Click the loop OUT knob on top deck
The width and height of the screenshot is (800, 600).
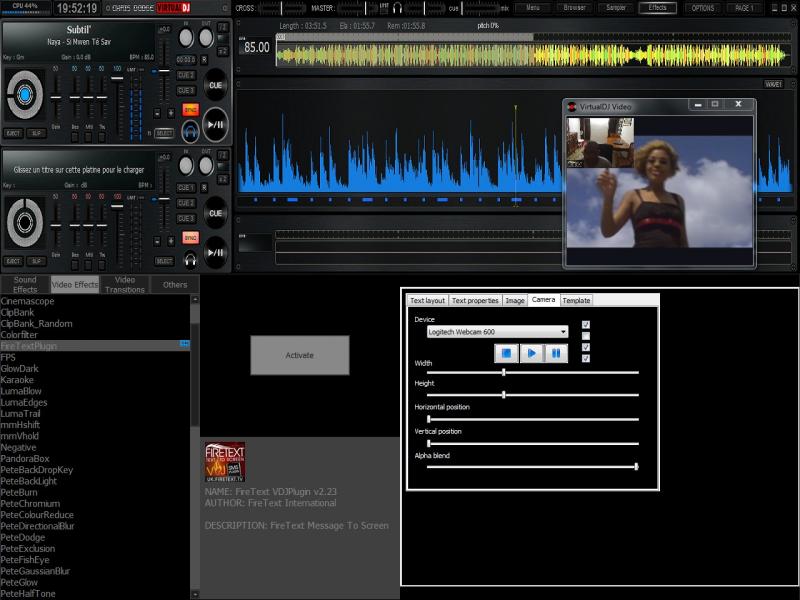tap(206, 38)
